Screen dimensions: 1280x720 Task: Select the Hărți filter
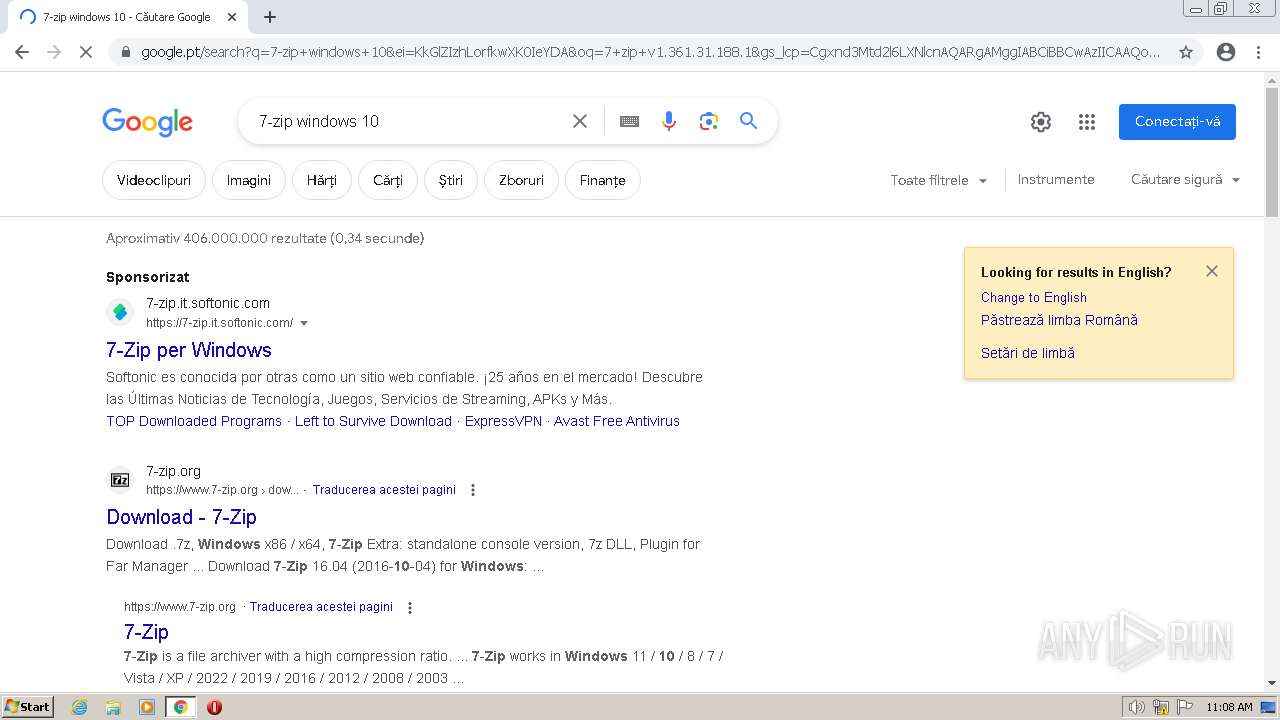[x=322, y=180]
